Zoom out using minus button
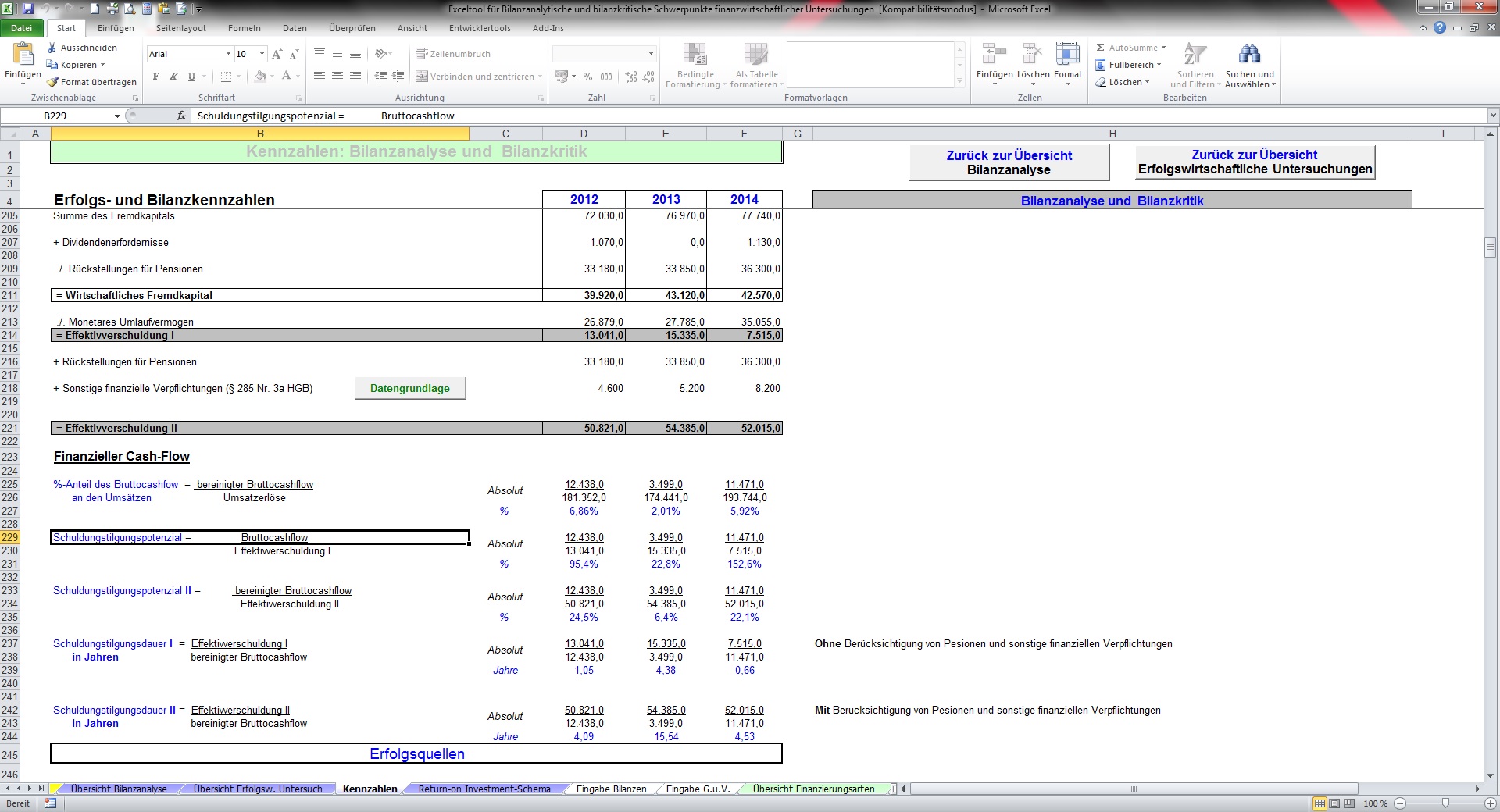Screen dimensions: 1500x812 click(1400, 803)
